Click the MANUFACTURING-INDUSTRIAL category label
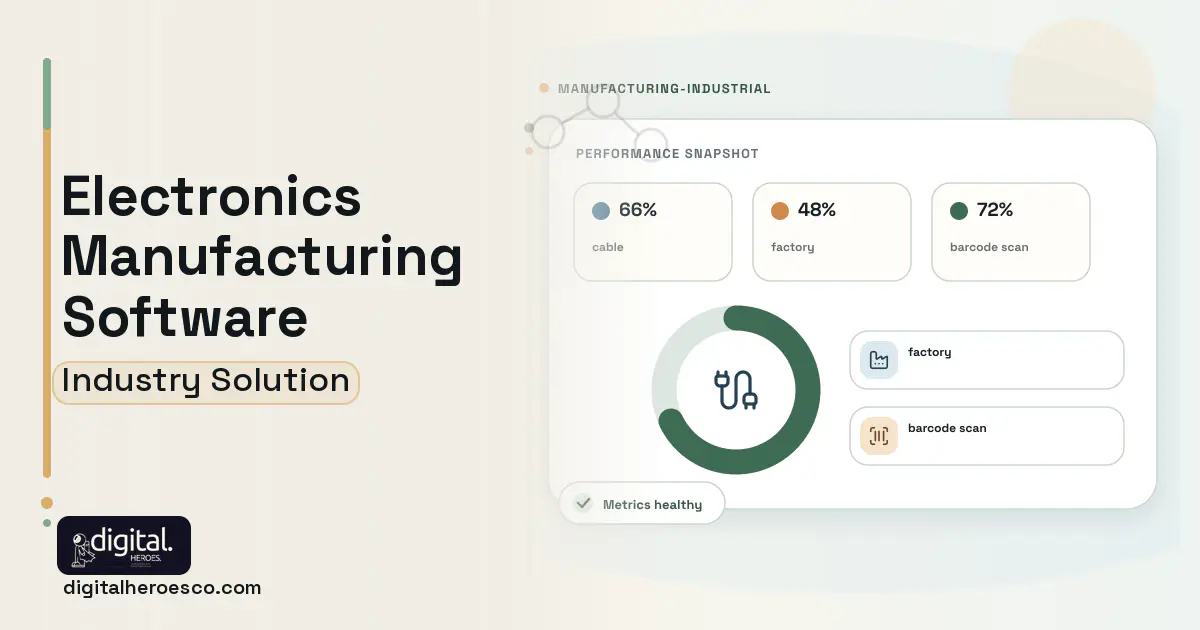The image size is (1200, 630). tap(664, 89)
